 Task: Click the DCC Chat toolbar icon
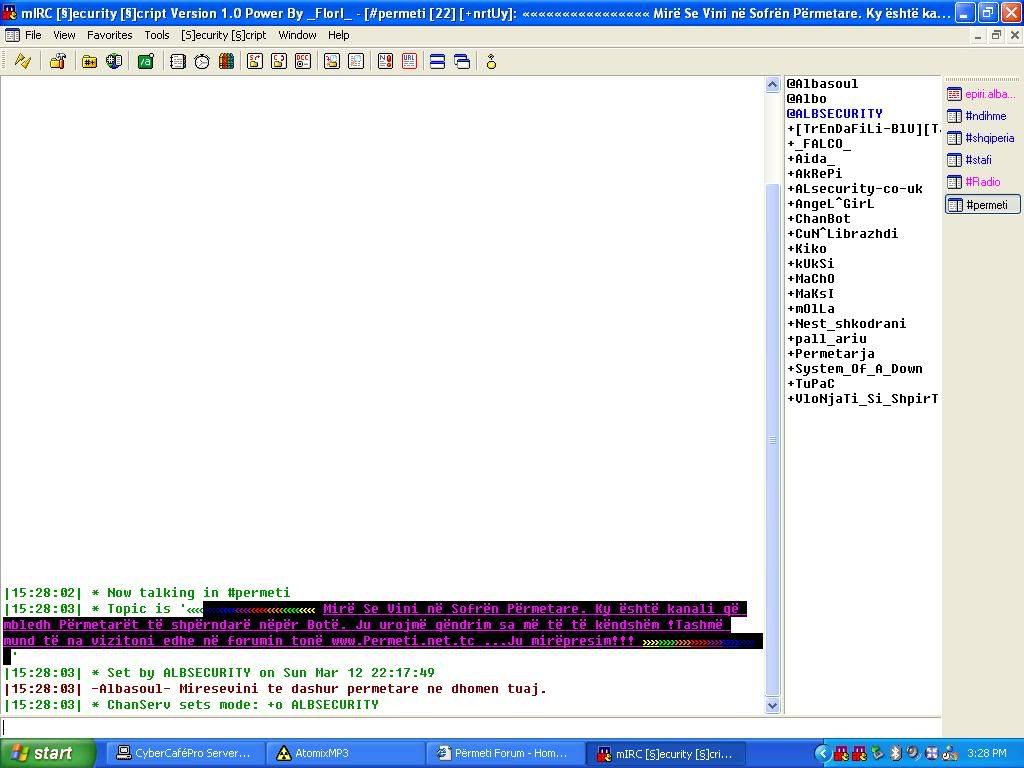coord(279,61)
